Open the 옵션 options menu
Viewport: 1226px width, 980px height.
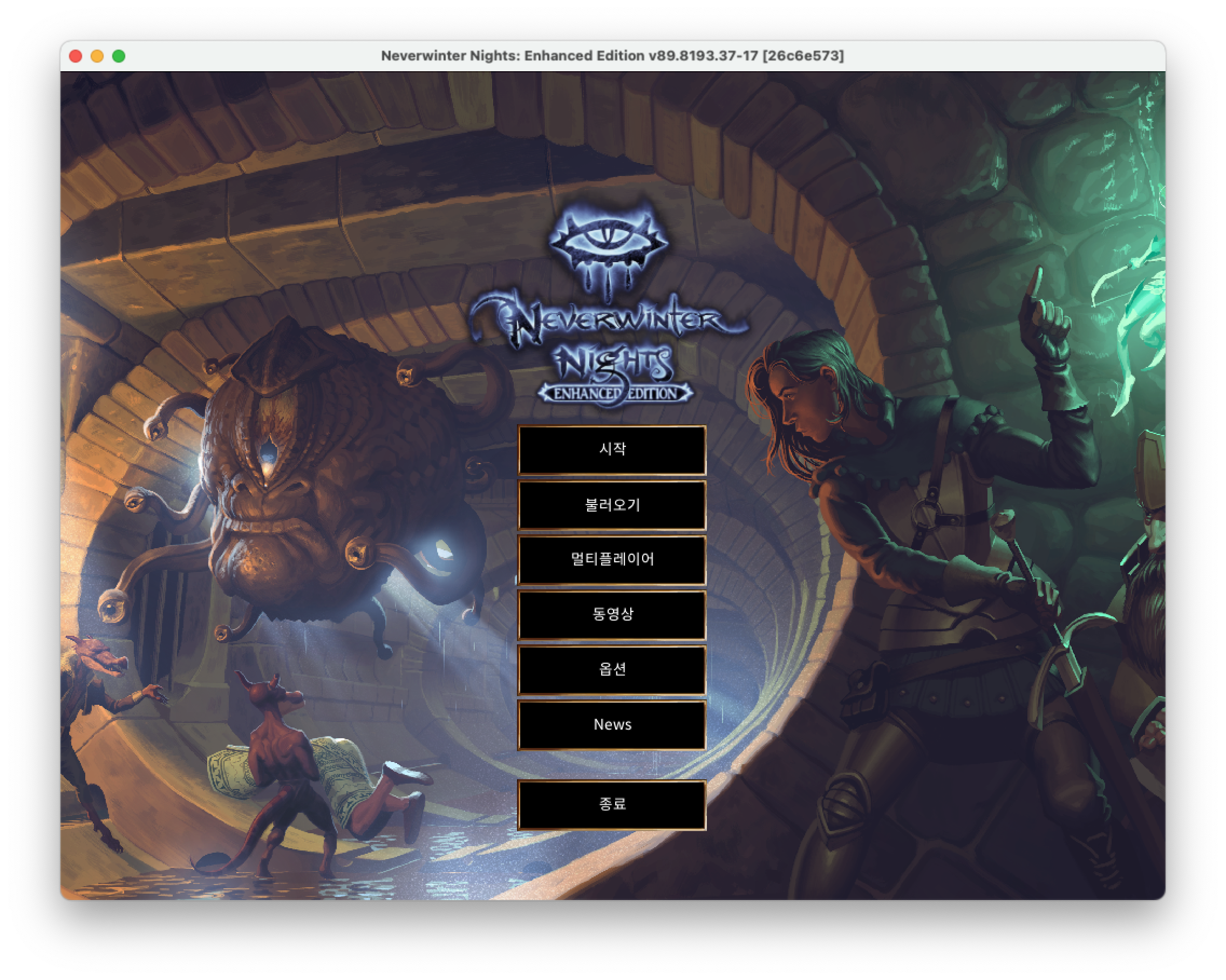(x=612, y=670)
